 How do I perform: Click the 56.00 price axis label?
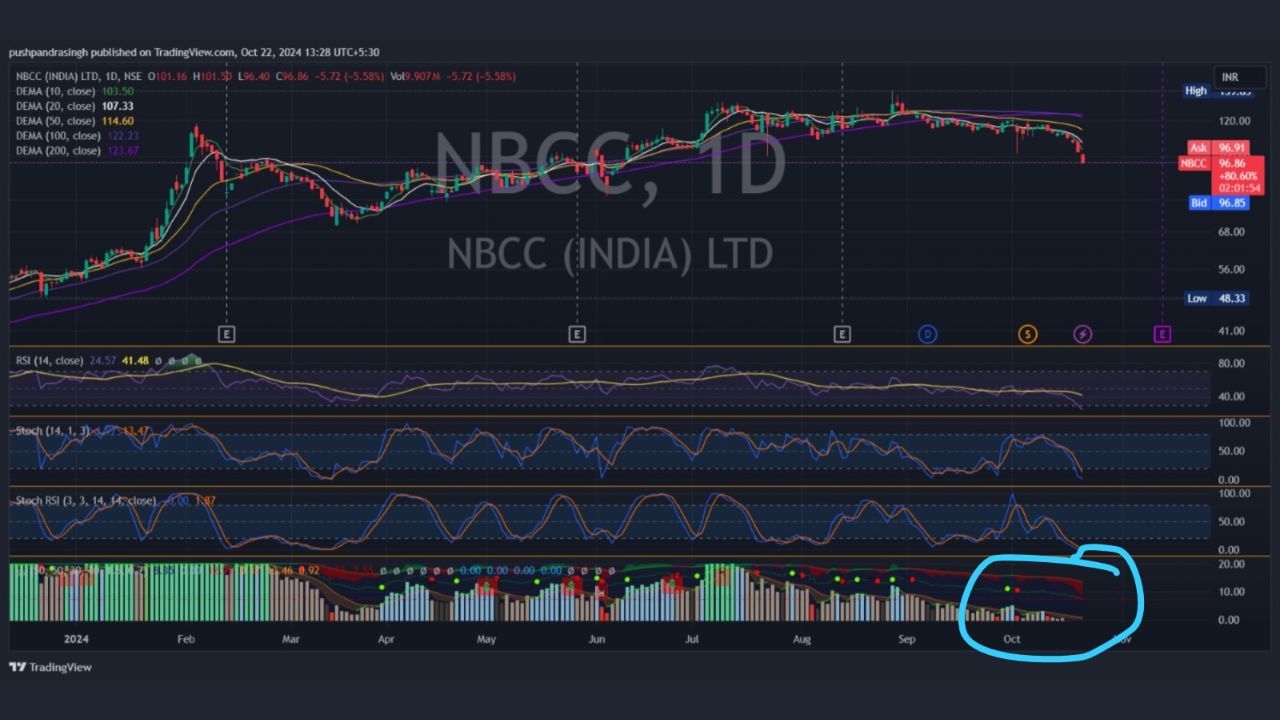(1231, 269)
